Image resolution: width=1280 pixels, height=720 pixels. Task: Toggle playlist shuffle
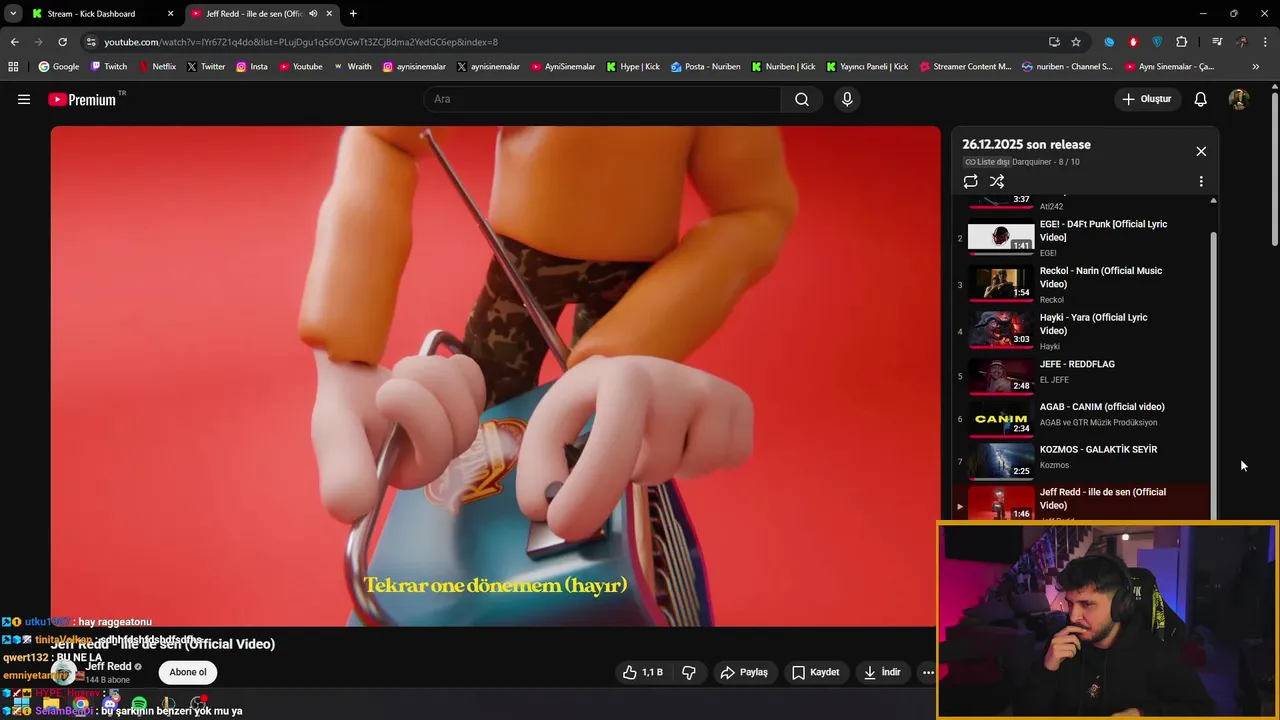coord(997,181)
